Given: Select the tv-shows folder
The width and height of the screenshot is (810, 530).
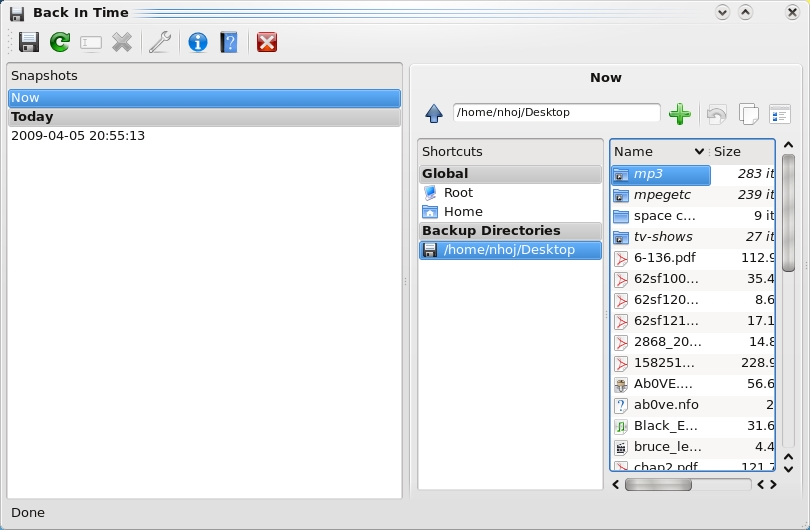Looking at the screenshot, I should [662, 237].
